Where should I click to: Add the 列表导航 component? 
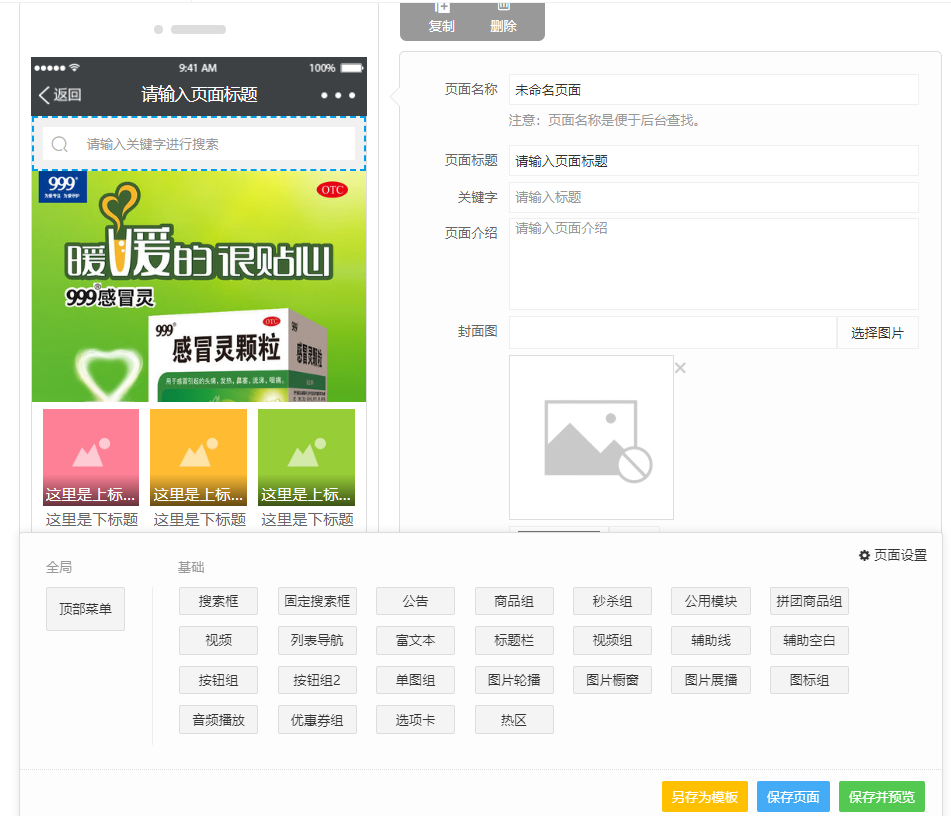317,641
